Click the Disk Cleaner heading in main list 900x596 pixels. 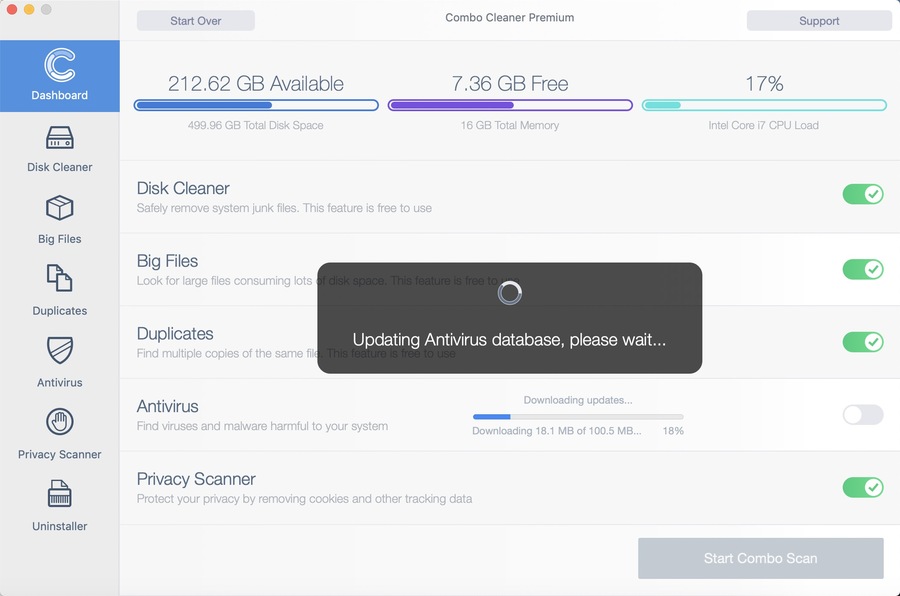click(x=183, y=188)
